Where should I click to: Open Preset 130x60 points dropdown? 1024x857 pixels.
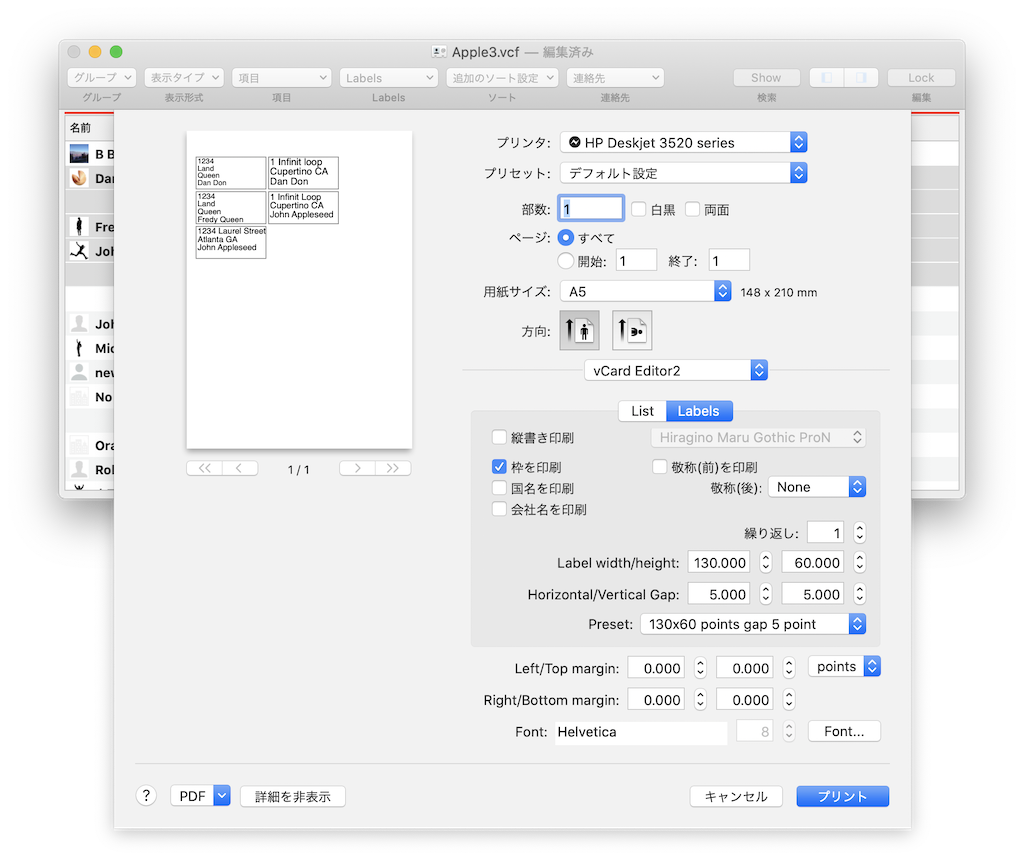tap(753, 624)
